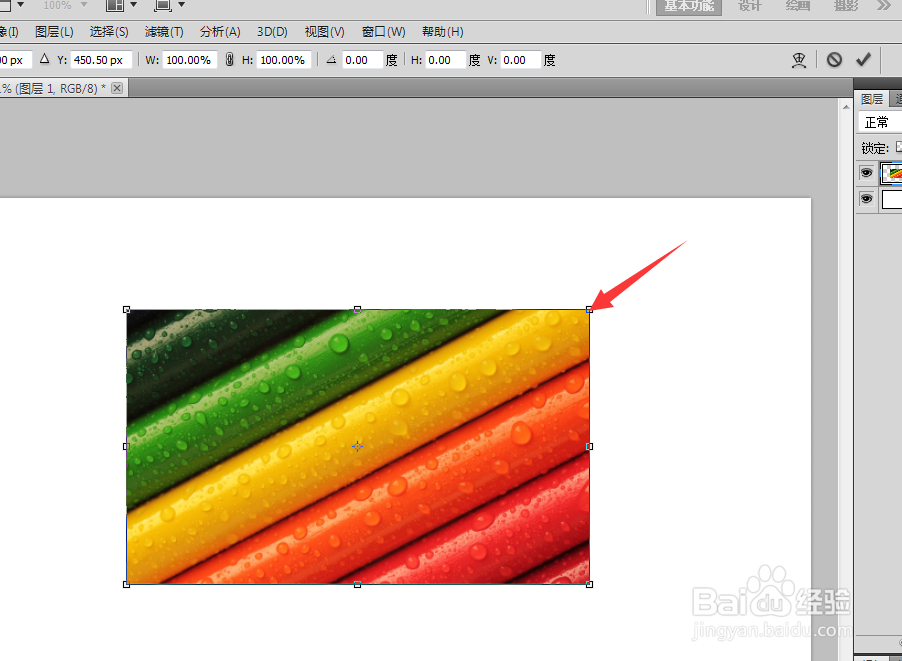Open the Screen Mode dropdown arrow
This screenshot has height=661, width=902.
point(182,5)
